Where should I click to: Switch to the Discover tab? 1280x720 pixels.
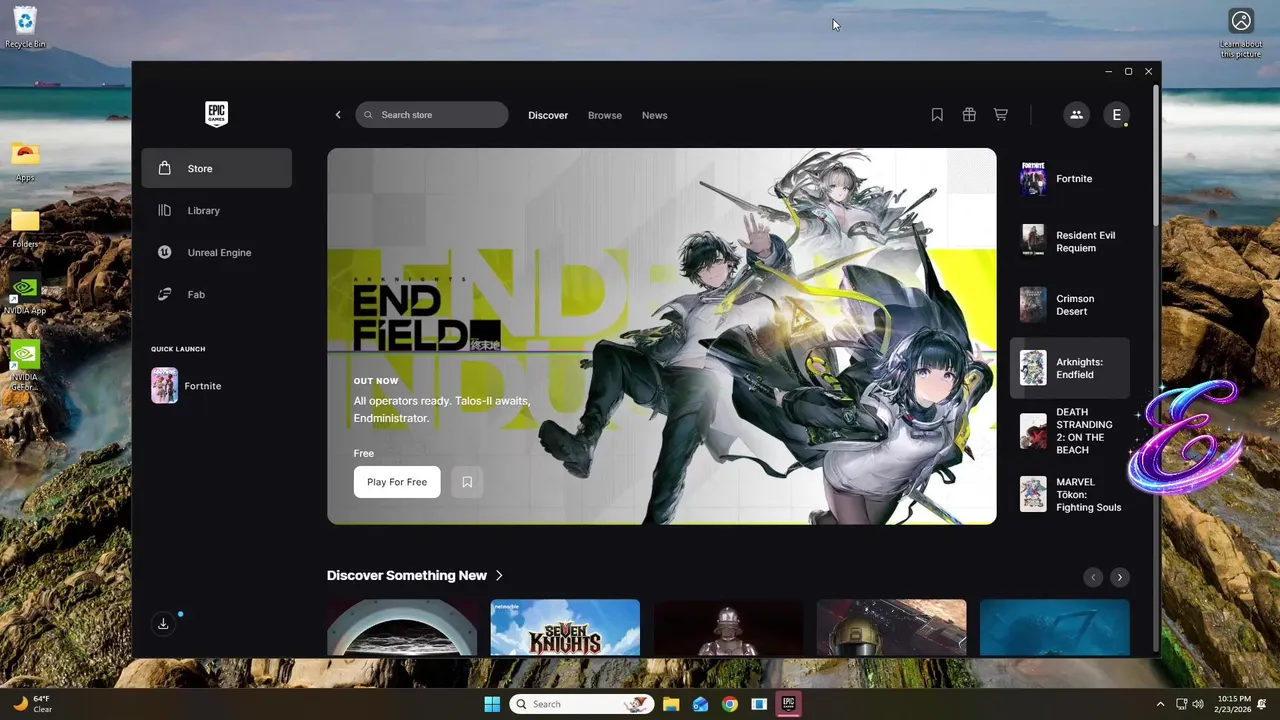pos(548,115)
